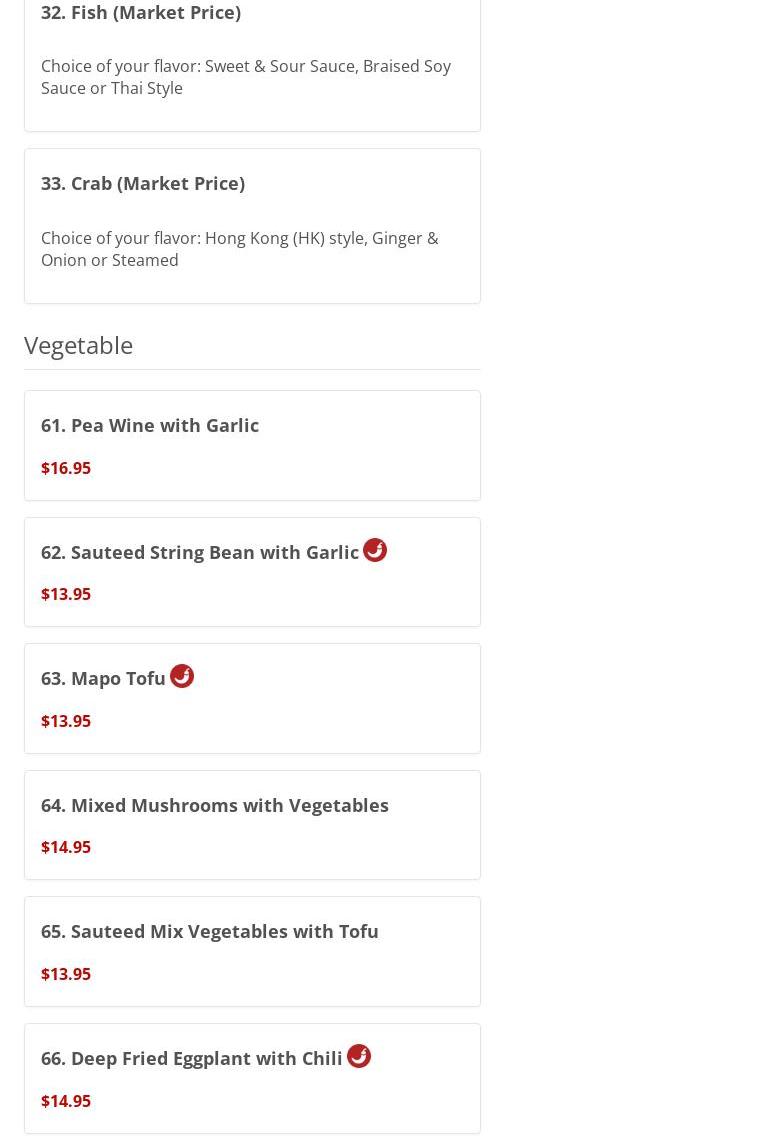Select 62. Sauteed String Bean with Garlic

pyautogui.click(x=200, y=552)
